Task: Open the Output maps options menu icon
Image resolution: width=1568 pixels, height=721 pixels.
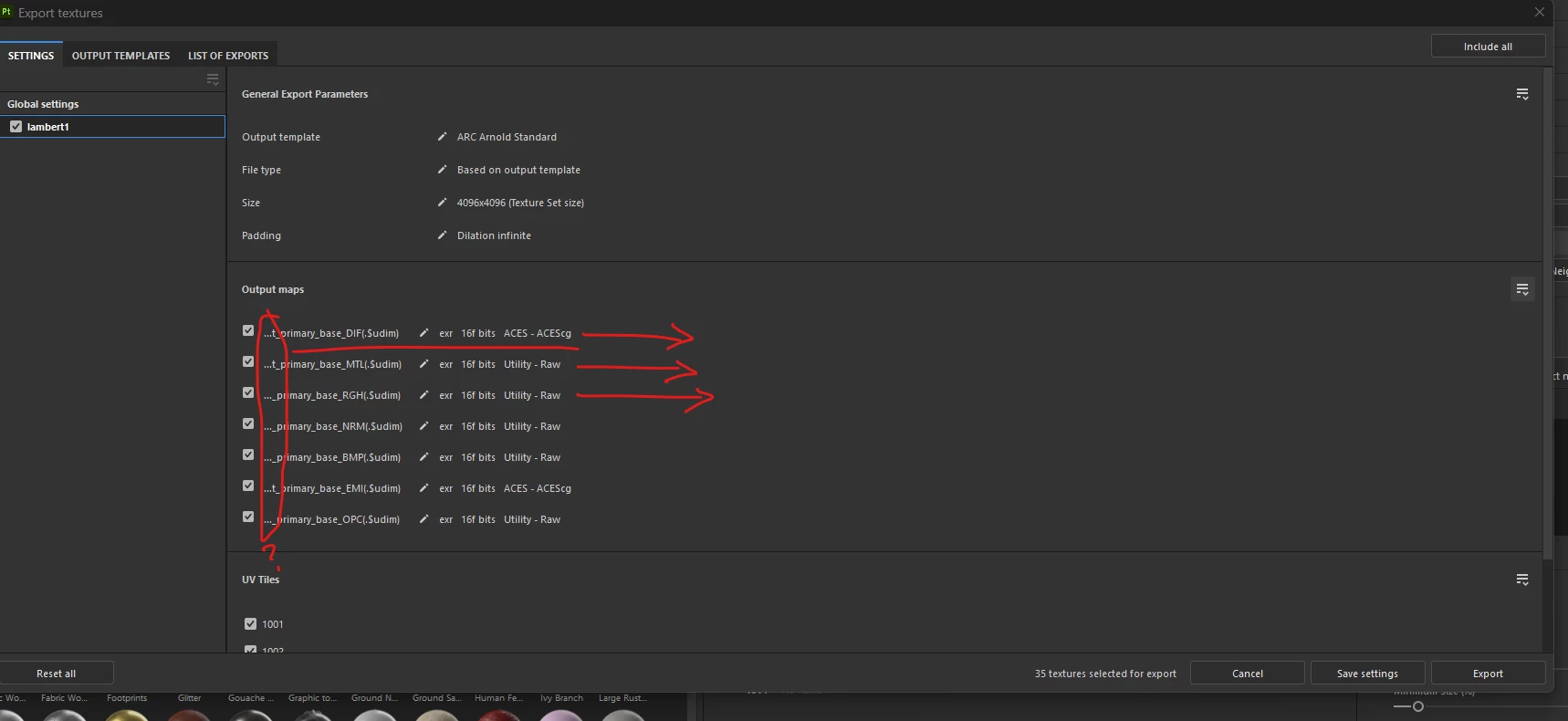Action: [x=1522, y=289]
